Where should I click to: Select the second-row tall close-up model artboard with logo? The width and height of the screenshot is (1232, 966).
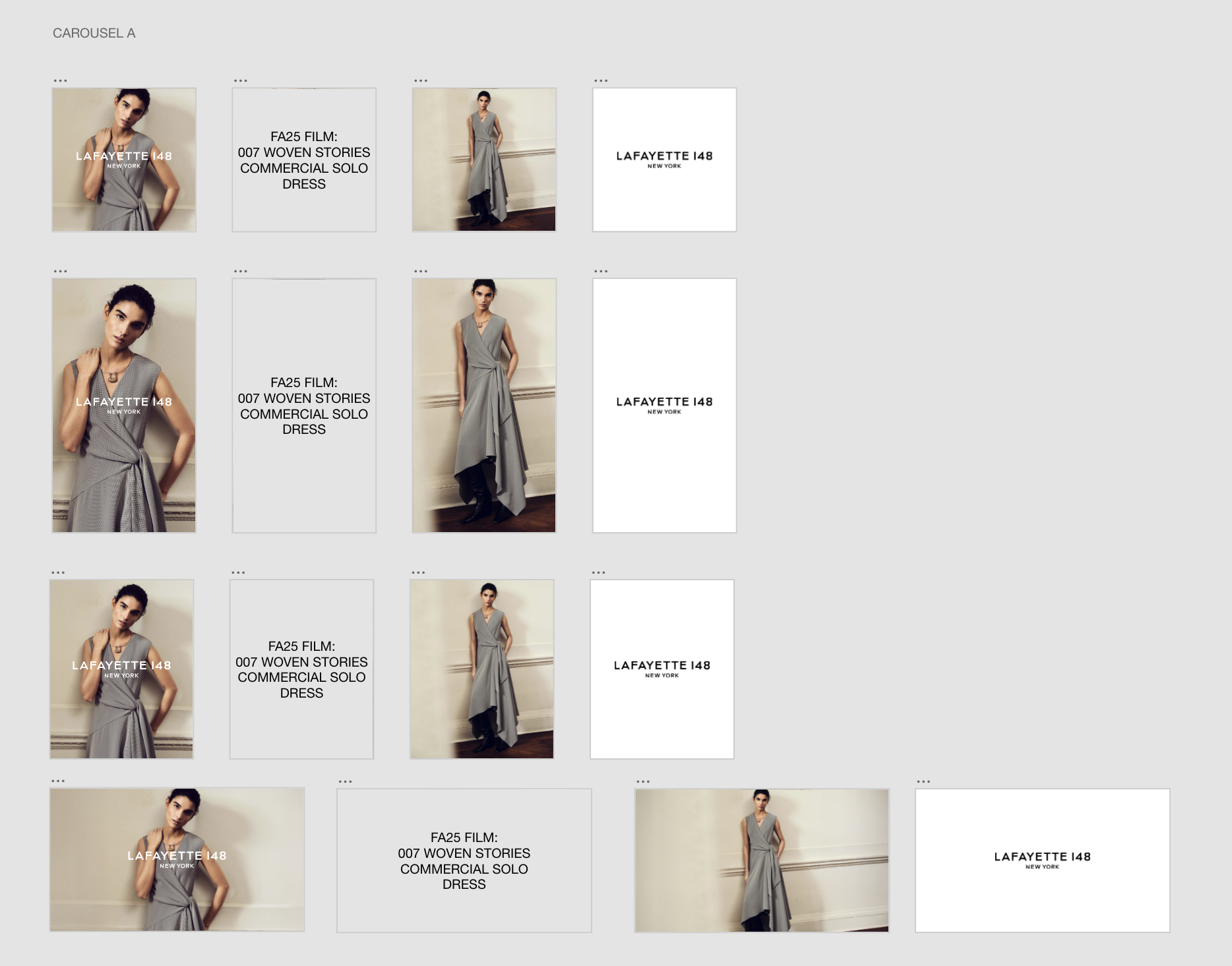(124, 406)
